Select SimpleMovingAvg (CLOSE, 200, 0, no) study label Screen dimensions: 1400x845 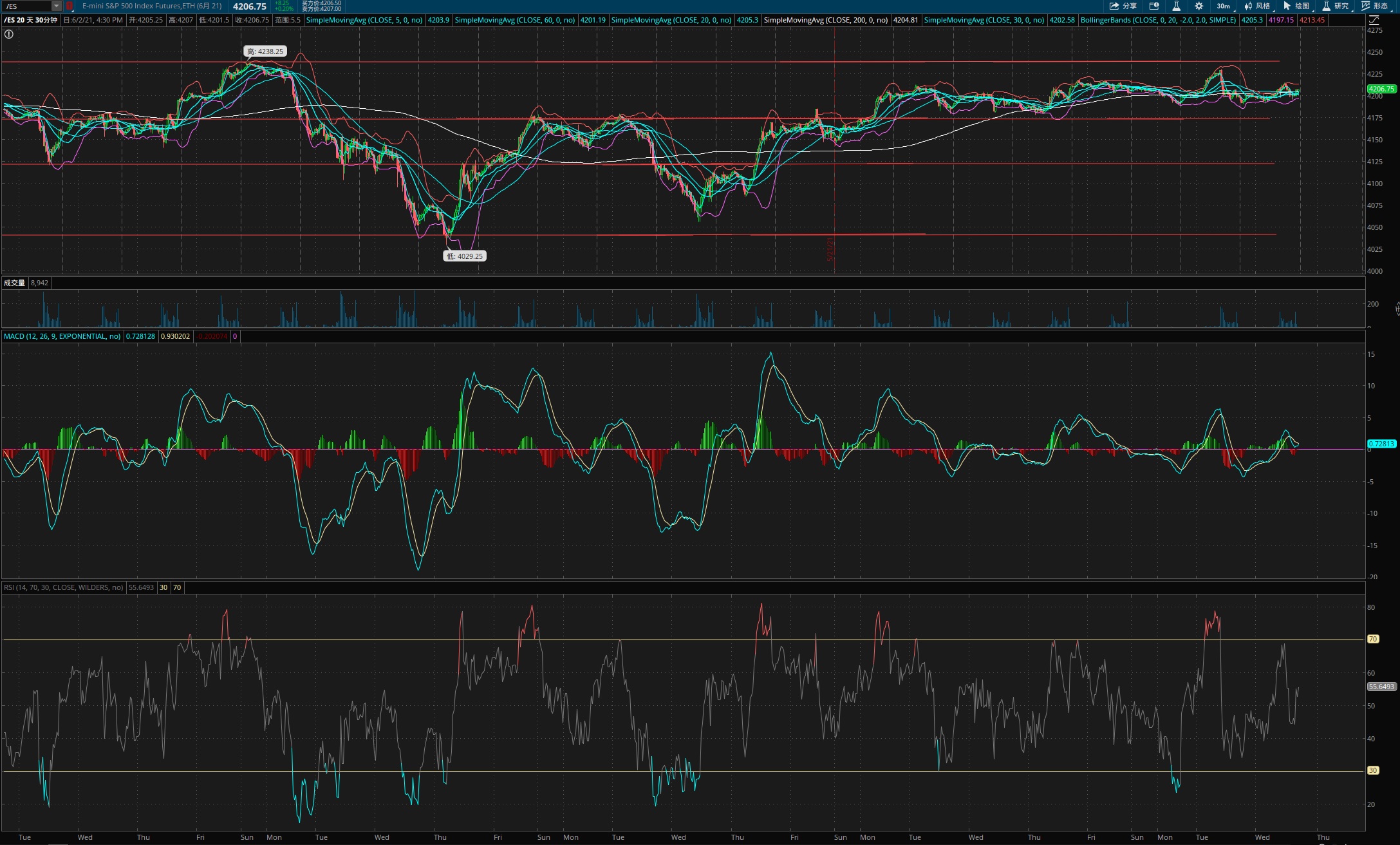(826, 20)
